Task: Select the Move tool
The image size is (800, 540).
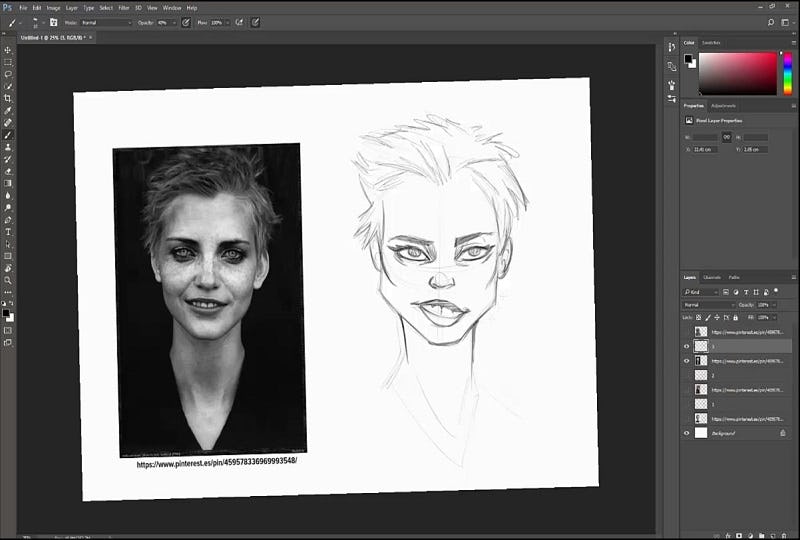Action: coord(8,50)
